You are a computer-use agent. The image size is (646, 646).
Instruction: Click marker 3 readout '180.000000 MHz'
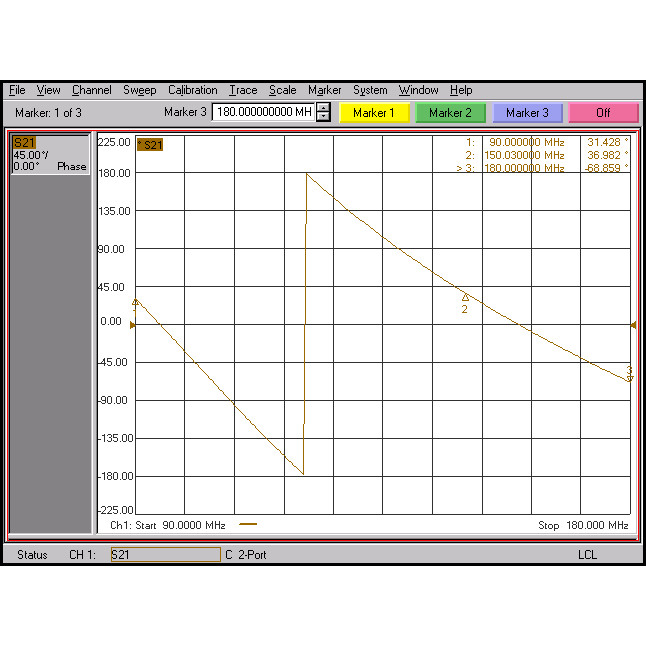point(524,168)
